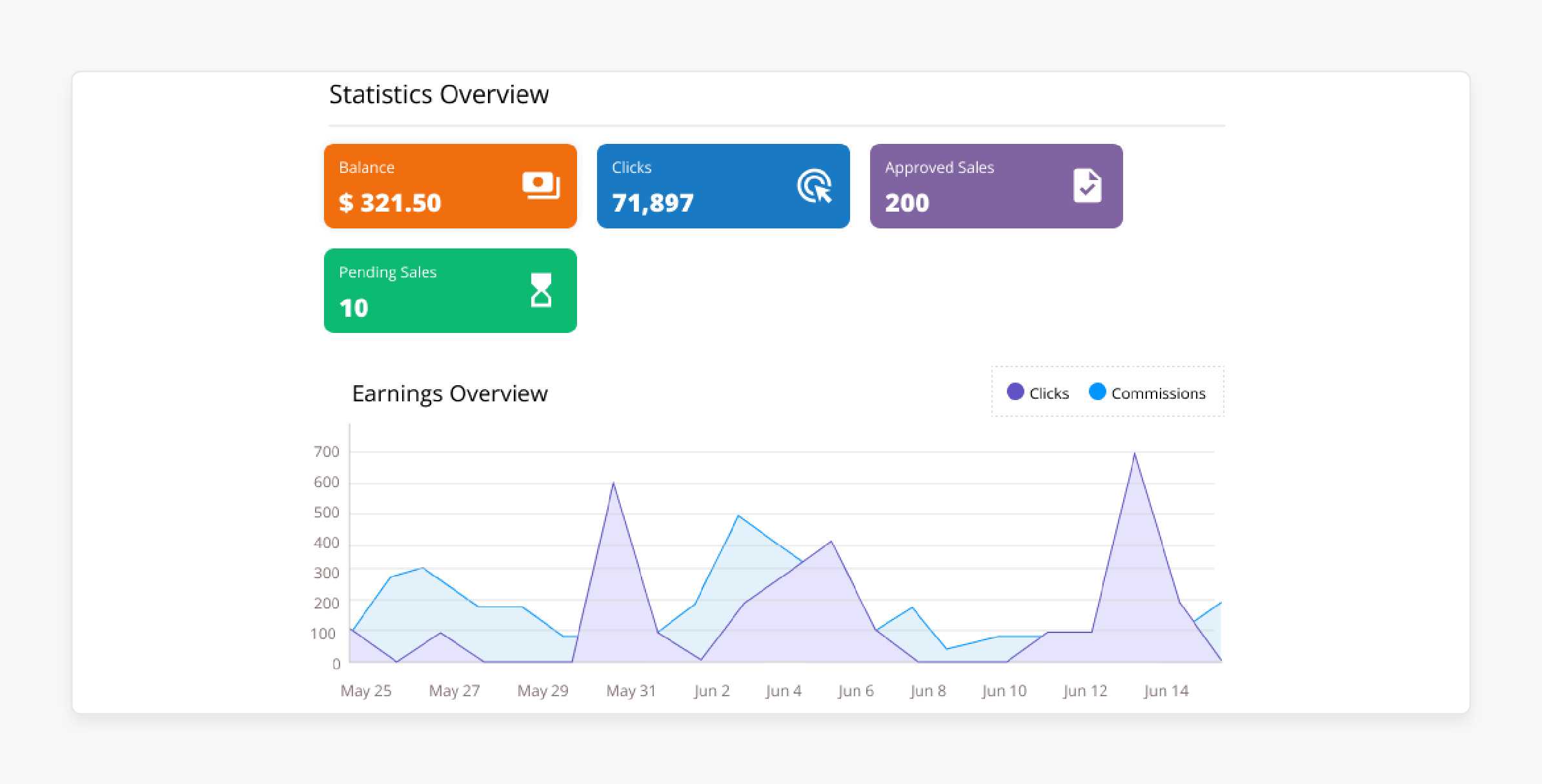The image size is (1542, 784).
Task: Click the Clicks peak near Jun 13
Action: (x=1135, y=454)
